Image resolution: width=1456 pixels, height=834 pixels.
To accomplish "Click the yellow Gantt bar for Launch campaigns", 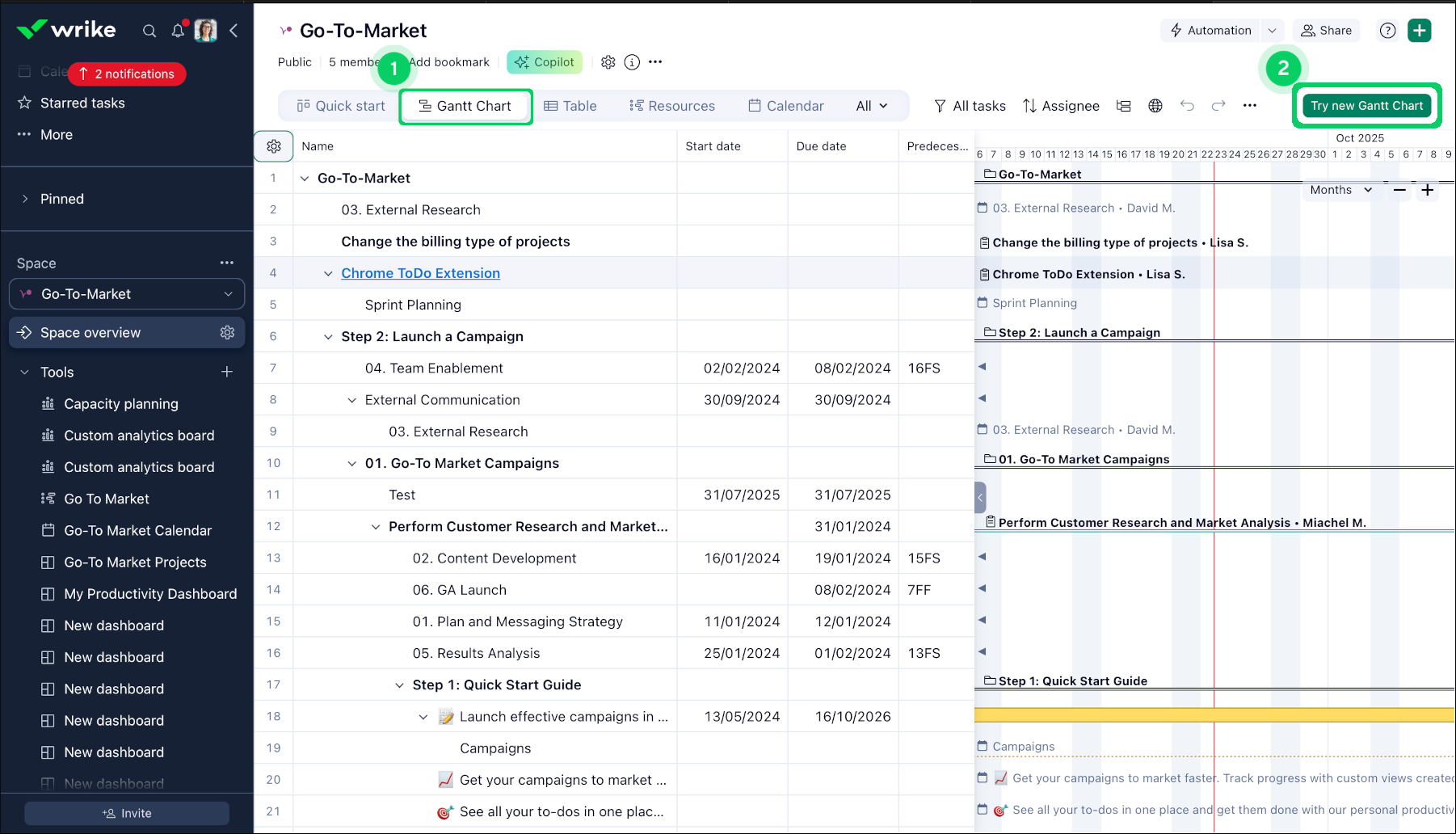I will (1212, 714).
